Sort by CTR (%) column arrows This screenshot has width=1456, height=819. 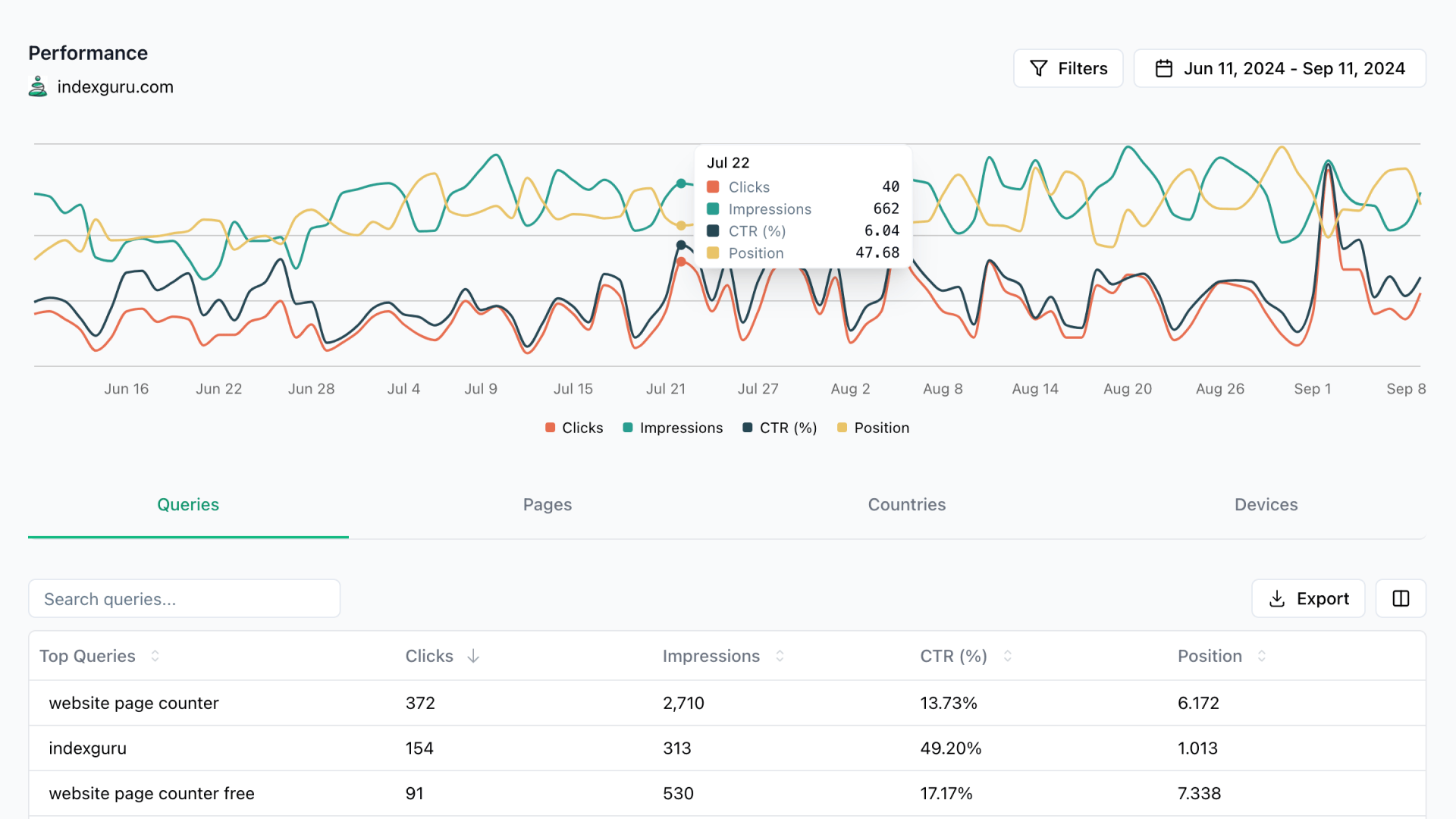(1008, 656)
